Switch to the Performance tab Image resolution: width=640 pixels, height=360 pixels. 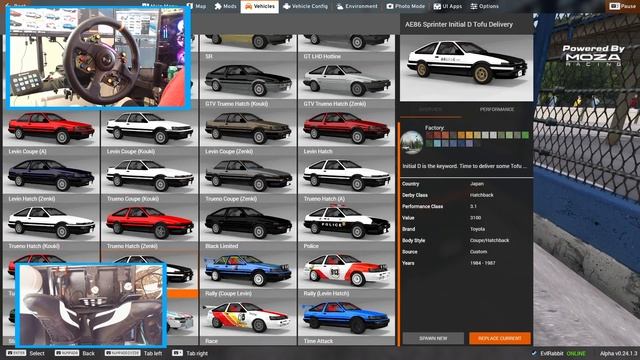click(497, 109)
